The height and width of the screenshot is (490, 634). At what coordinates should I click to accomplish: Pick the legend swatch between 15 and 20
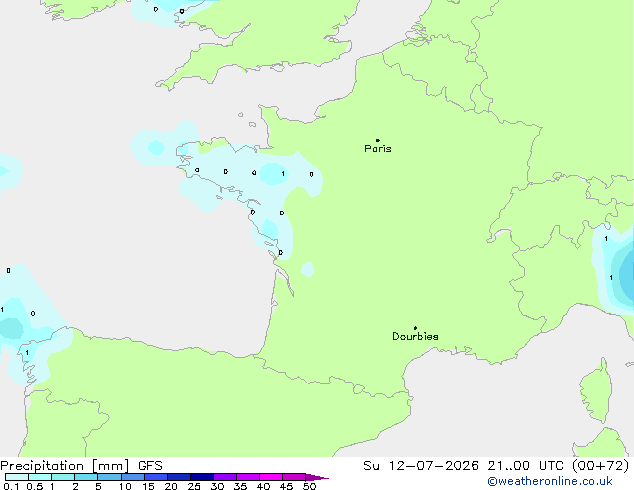click(156, 477)
